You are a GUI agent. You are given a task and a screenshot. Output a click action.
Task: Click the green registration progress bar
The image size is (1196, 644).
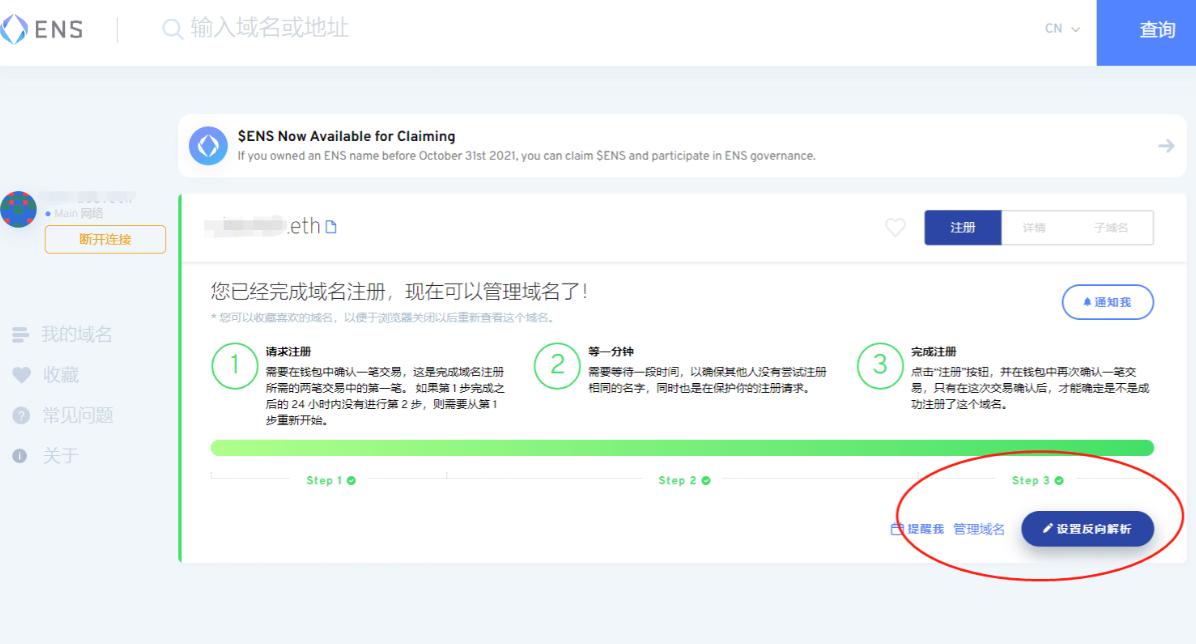[682, 447]
